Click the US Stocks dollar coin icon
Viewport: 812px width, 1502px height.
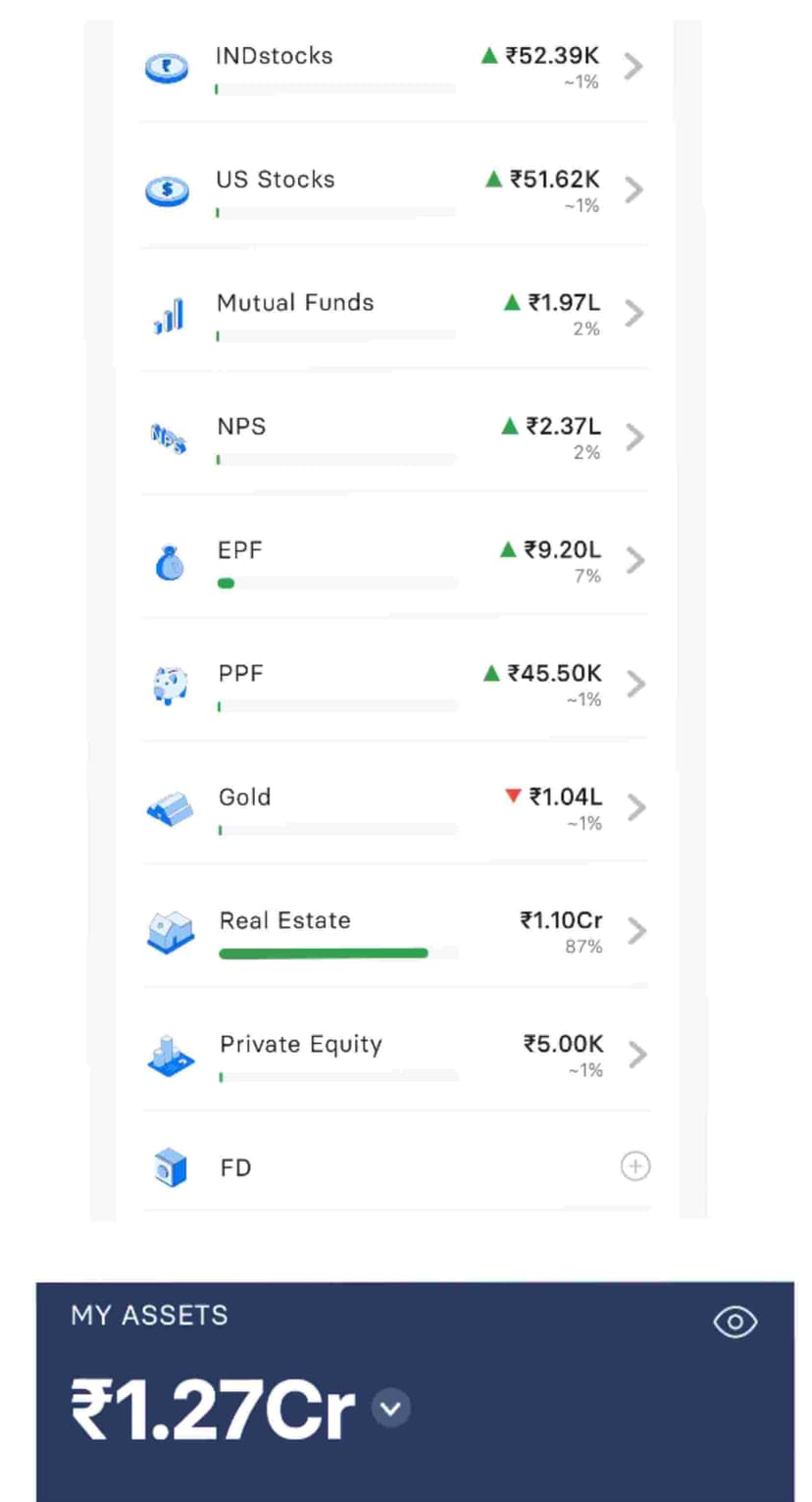pyautogui.click(x=167, y=190)
